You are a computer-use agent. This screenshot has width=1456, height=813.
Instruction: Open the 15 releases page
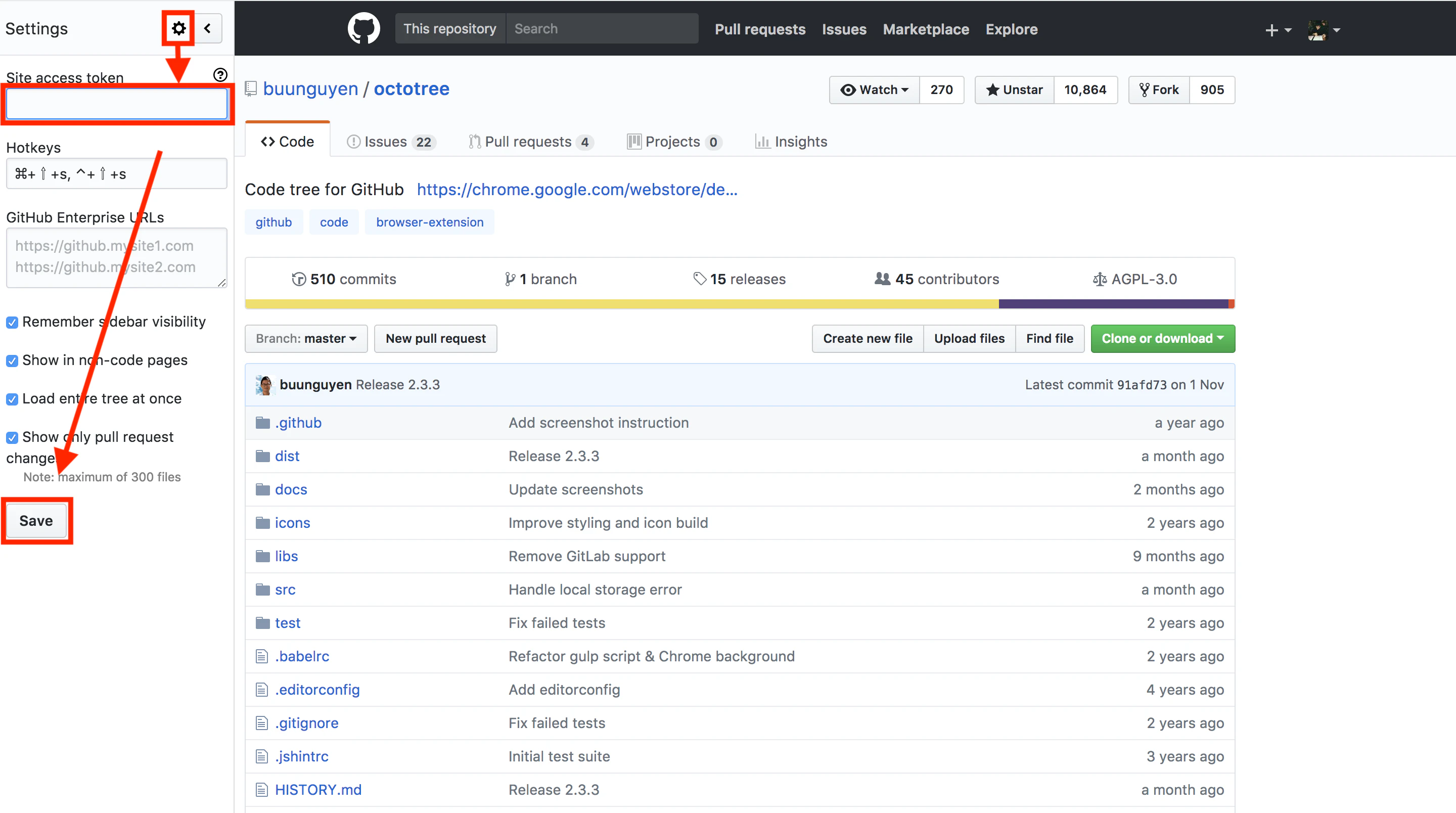tap(739, 279)
